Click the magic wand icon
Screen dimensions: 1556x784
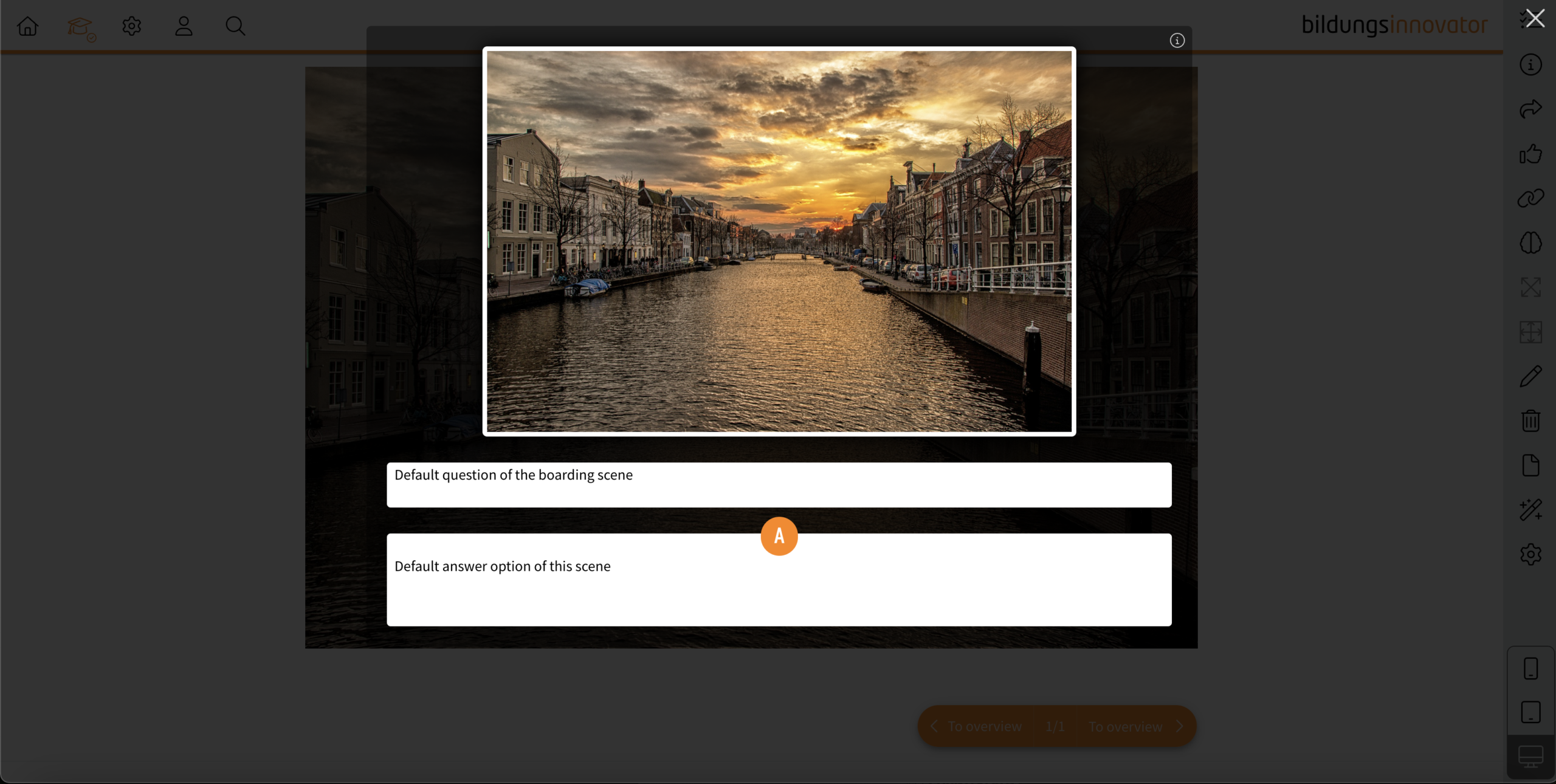pos(1530,510)
